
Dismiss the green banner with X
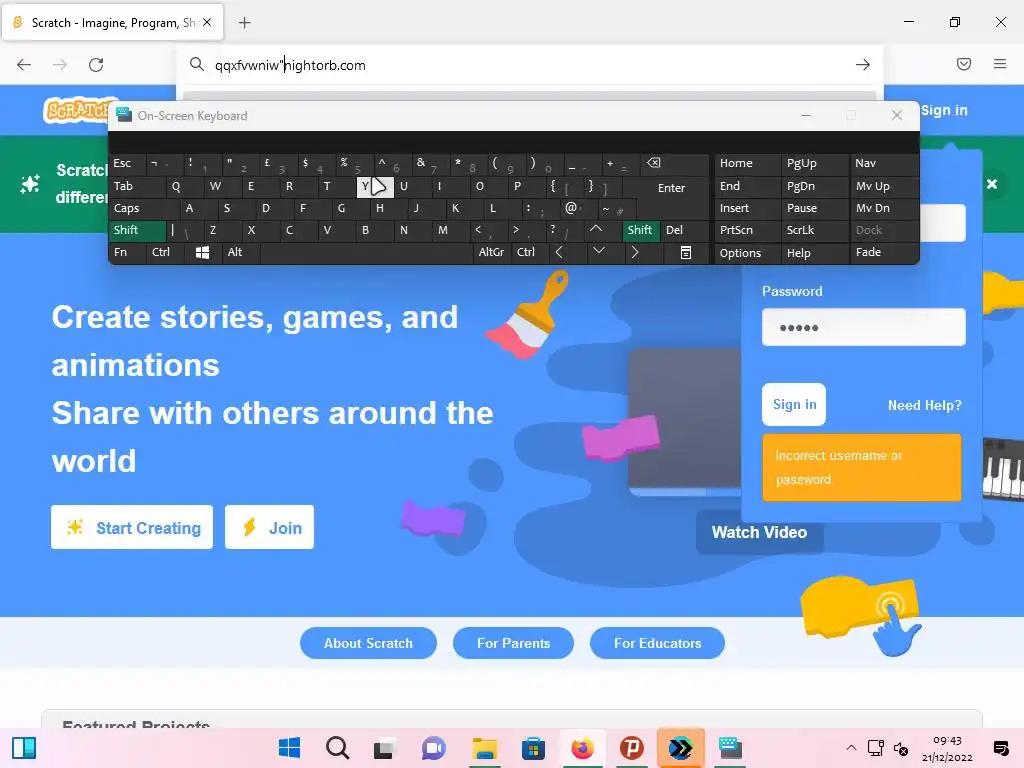tap(992, 184)
